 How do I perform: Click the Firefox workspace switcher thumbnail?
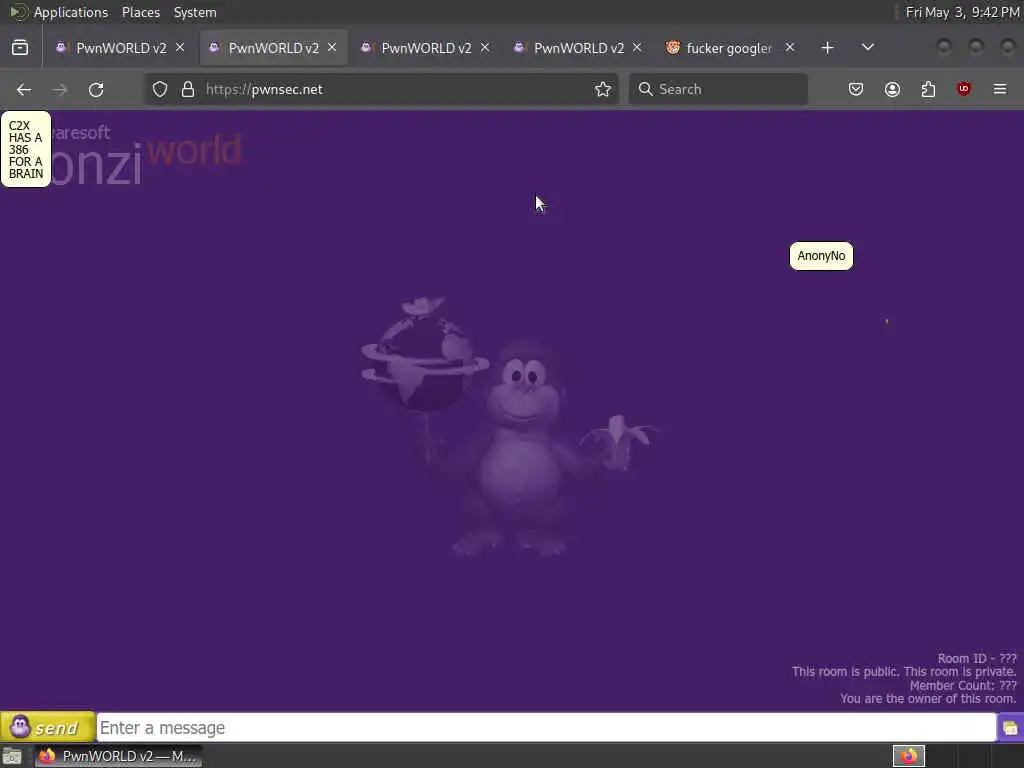pyautogui.click(x=908, y=756)
